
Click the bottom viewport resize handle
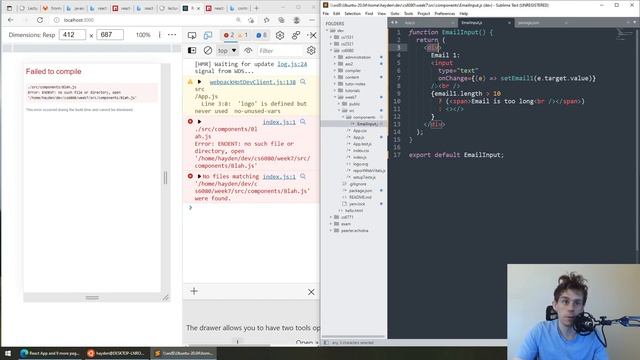point(92,298)
